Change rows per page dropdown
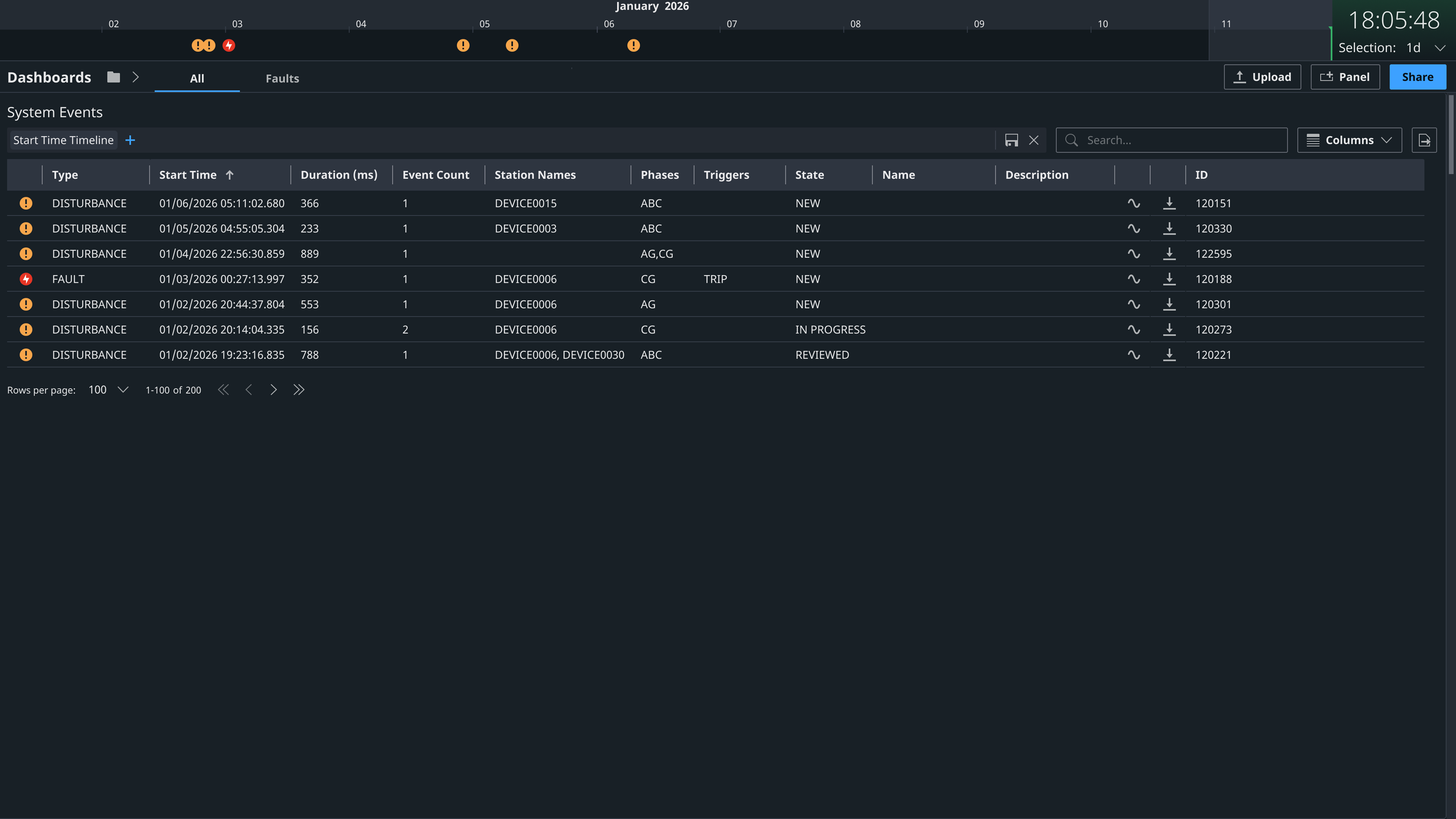Image resolution: width=1456 pixels, height=819 pixels. (109, 389)
